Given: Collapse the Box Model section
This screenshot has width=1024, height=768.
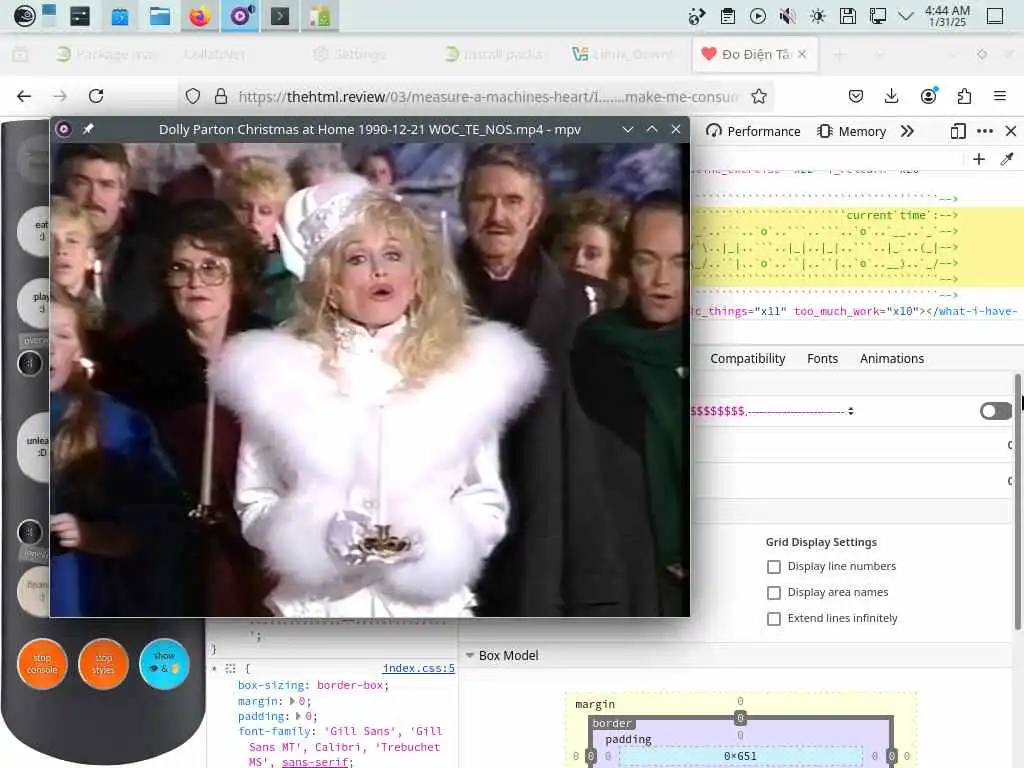Looking at the screenshot, I should [470, 655].
